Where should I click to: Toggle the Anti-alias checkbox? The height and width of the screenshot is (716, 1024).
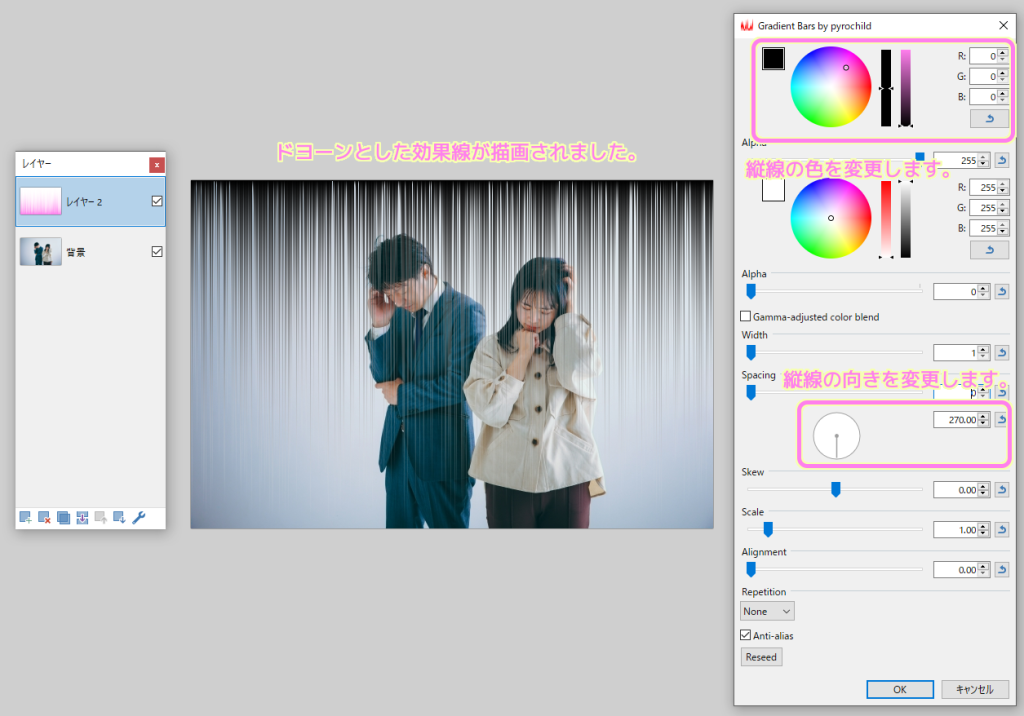coord(745,635)
